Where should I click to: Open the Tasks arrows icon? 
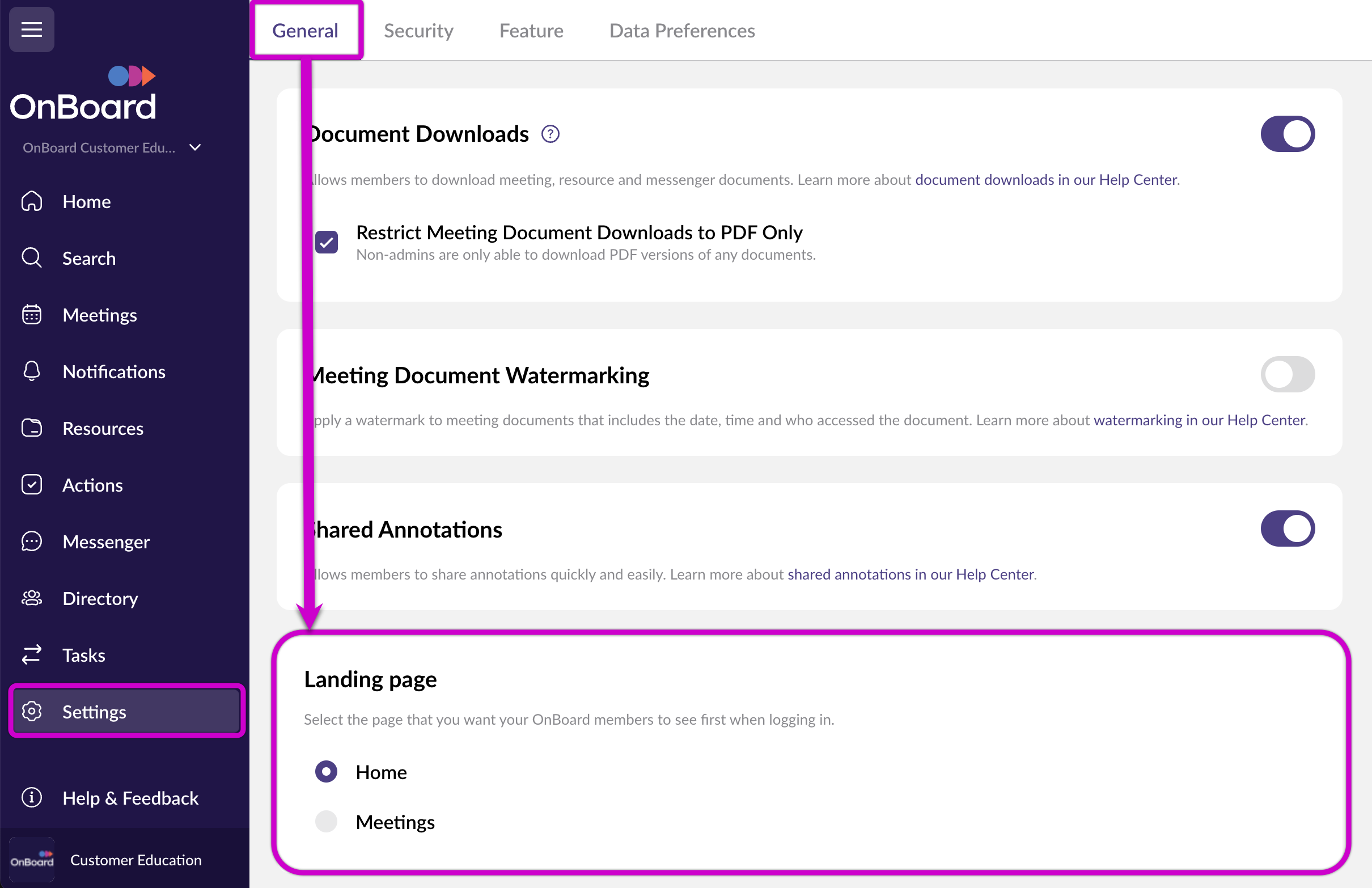[32, 654]
